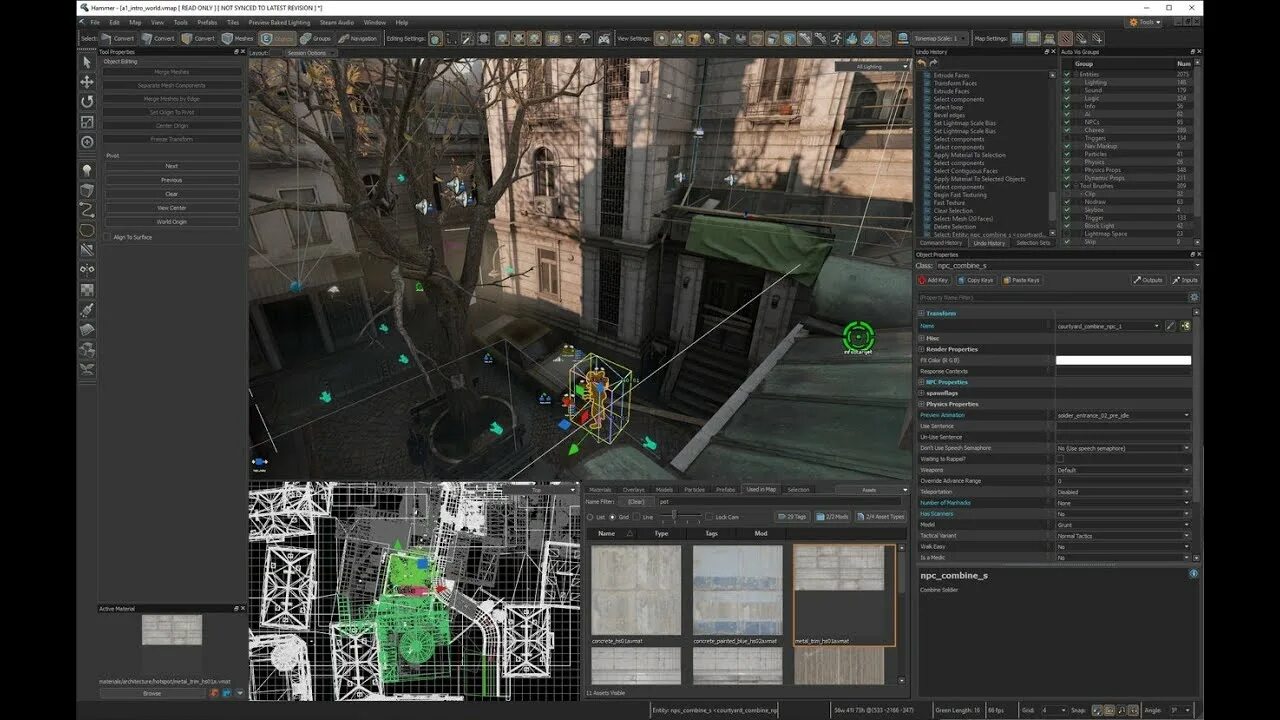Click the Groups selection mode button
This screenshot has width=1280, height=720.
pyautogui.click(x=315, y=38)
